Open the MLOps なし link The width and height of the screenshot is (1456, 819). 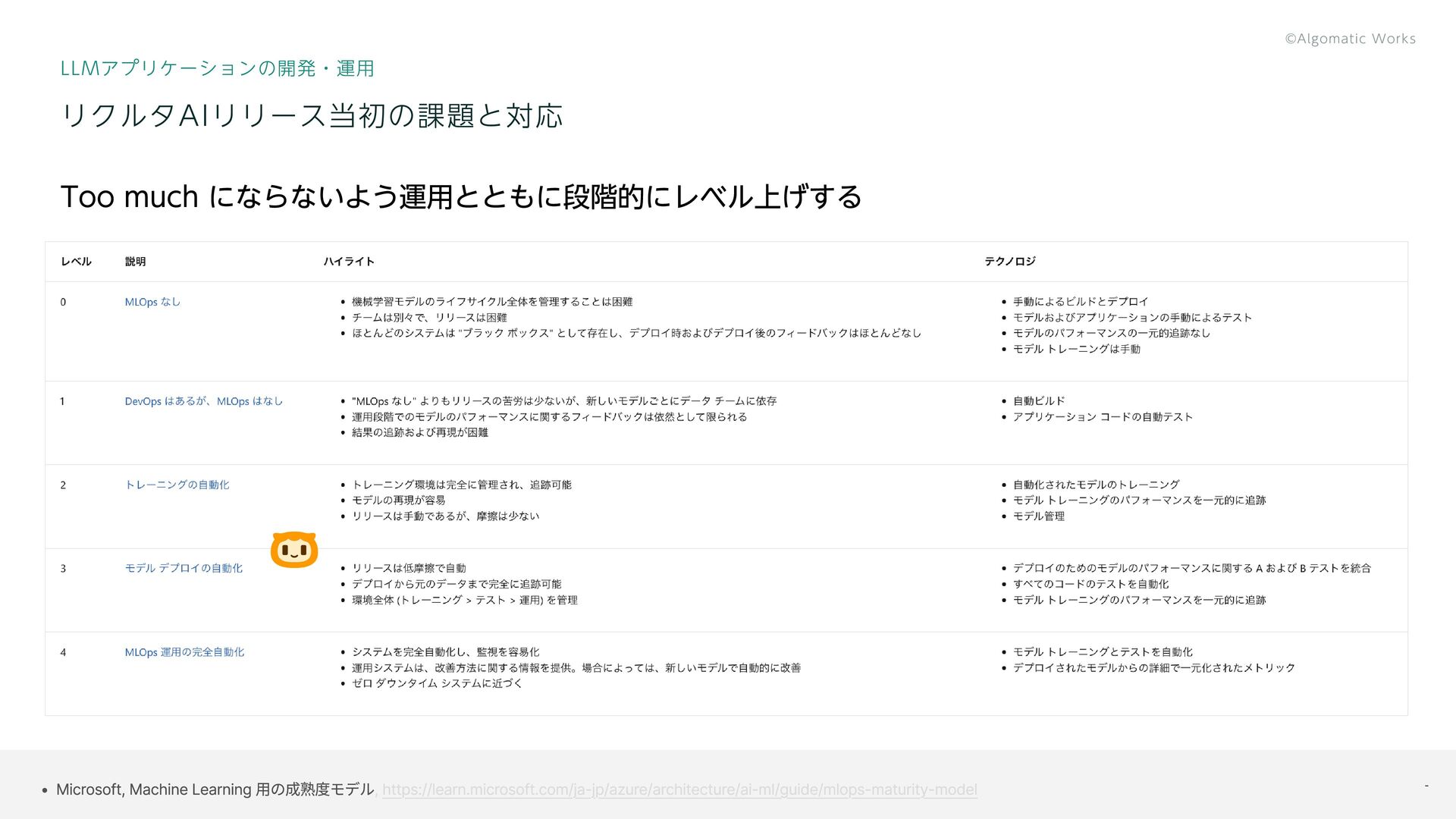(152, 302)
